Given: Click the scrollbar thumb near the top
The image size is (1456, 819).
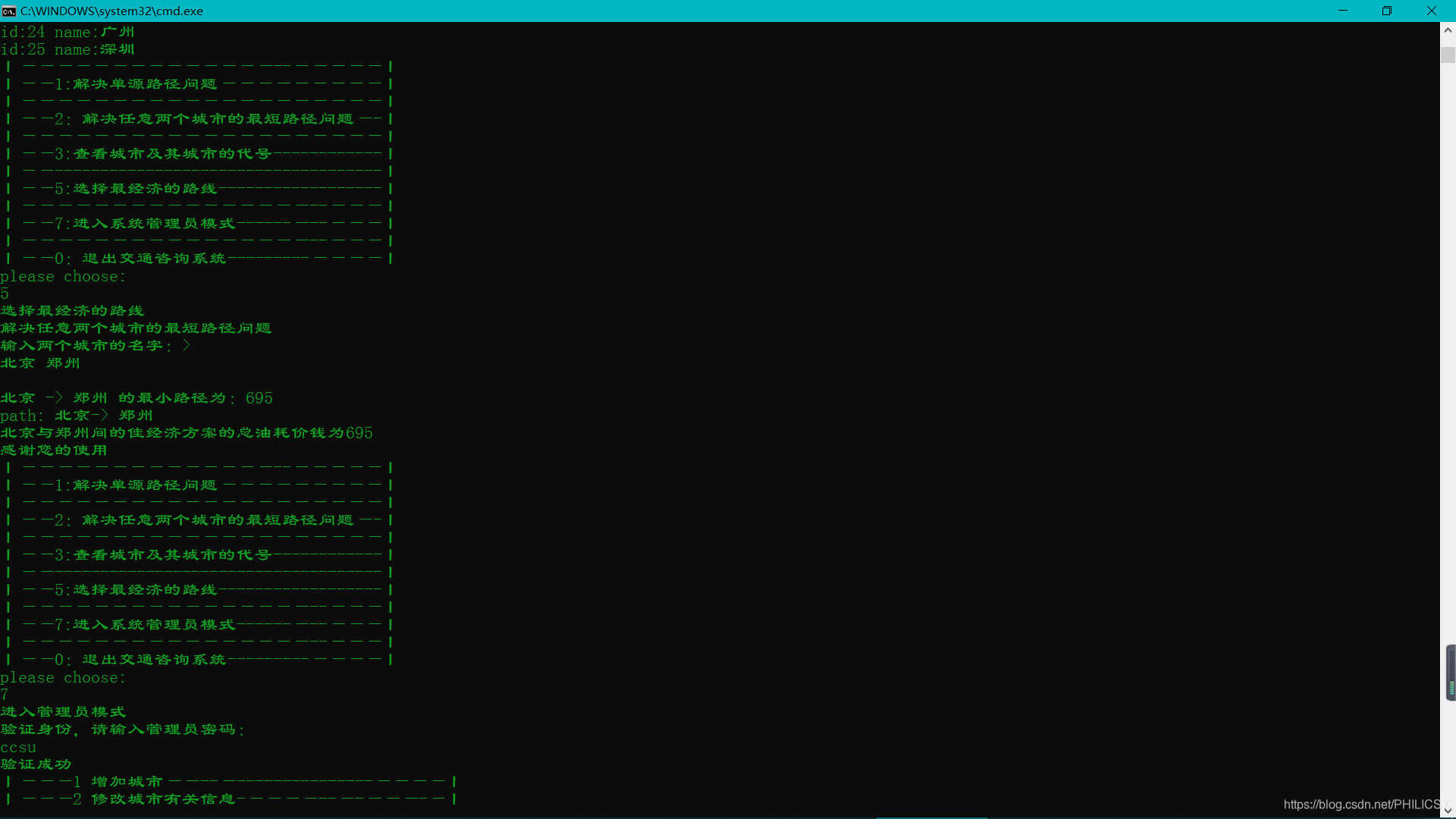Looking at the screenshot, I should 1448,55.
